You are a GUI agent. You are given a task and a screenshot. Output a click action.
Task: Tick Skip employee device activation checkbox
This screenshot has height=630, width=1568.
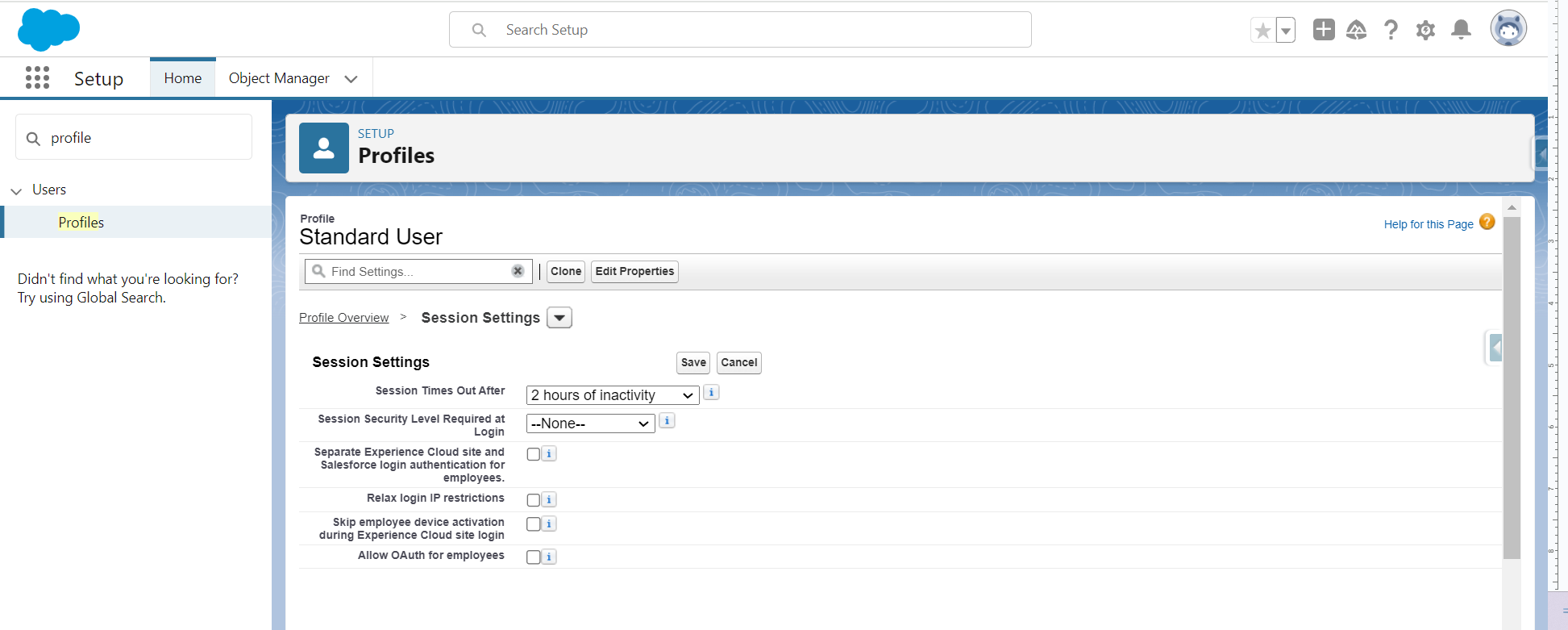[533, 524]
